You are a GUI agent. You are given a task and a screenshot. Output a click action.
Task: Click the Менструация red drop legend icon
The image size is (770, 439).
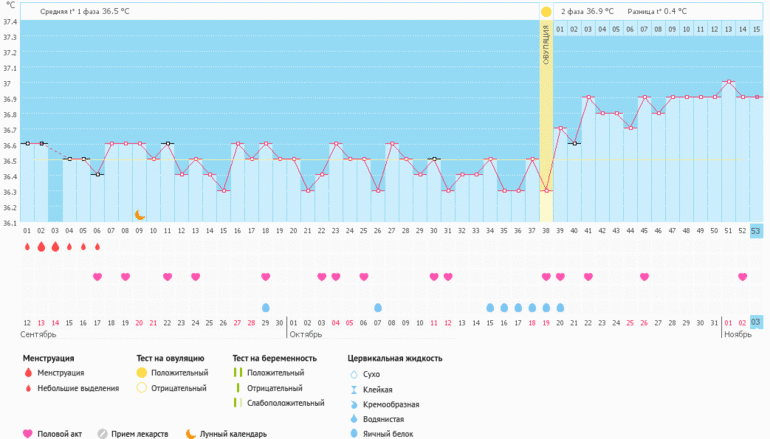pos(27,373)
